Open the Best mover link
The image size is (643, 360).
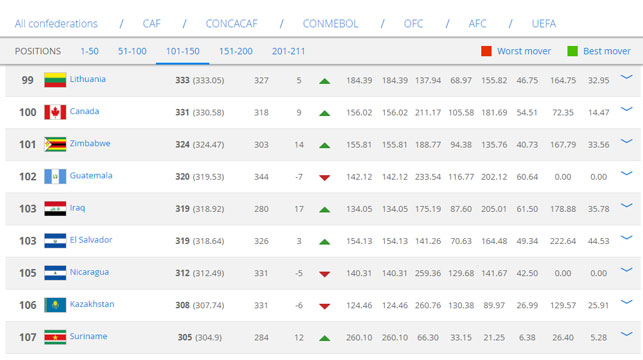pyautogui.click(x=607, y=51)
